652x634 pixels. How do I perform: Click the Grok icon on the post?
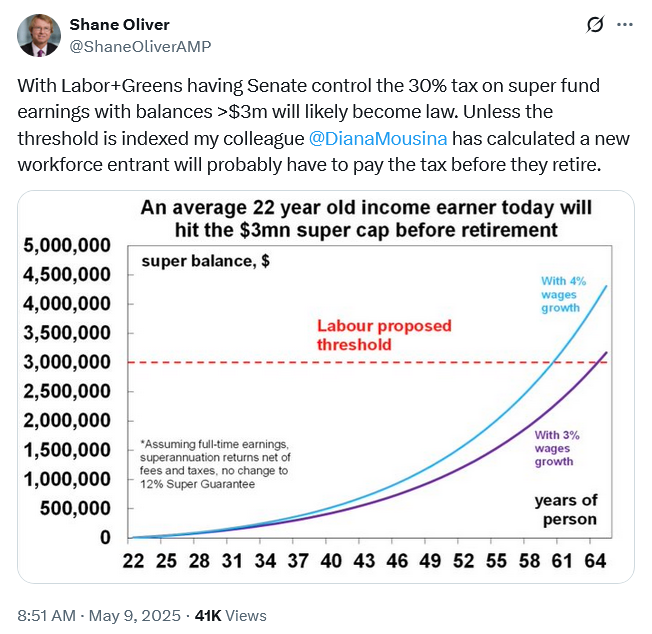[594, 24]
